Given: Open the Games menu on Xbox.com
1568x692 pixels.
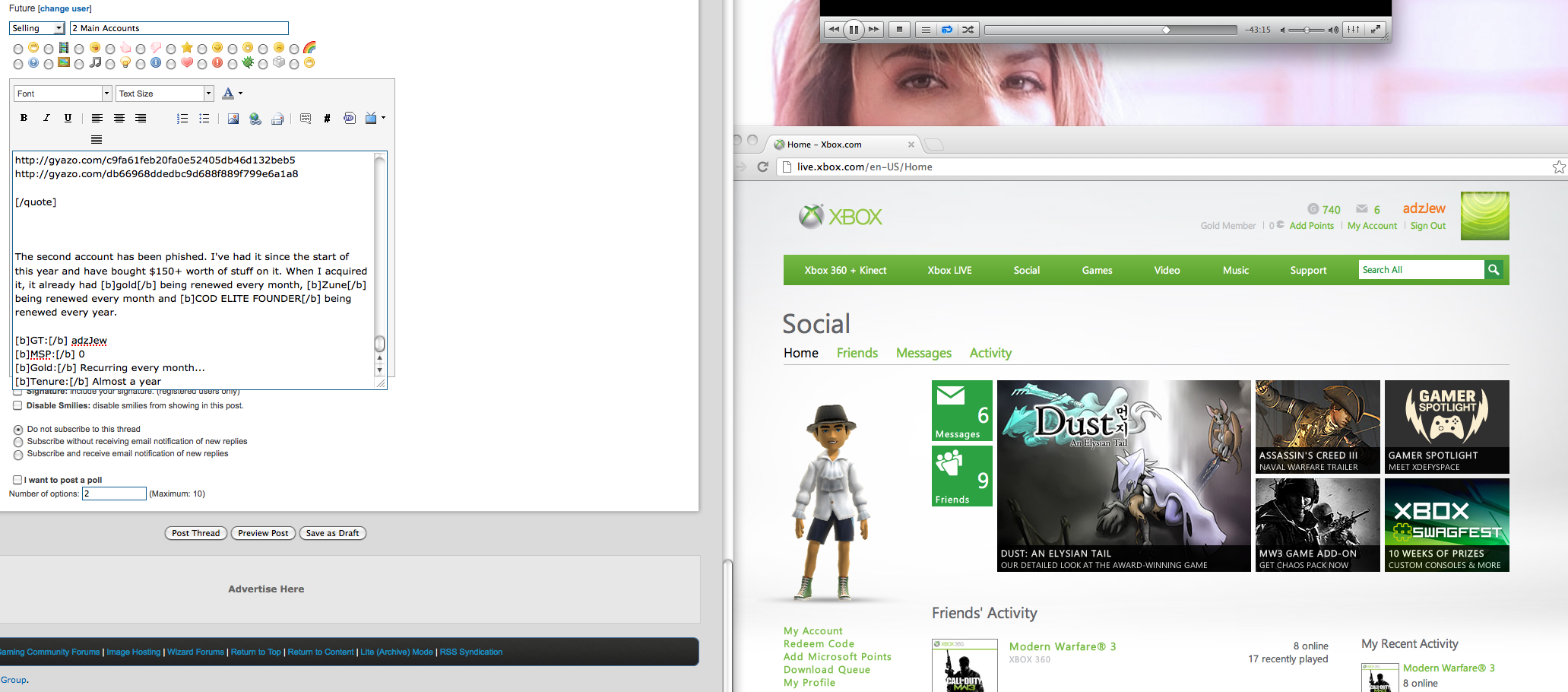Looking at the screenshot, I should click(1097, 270).
